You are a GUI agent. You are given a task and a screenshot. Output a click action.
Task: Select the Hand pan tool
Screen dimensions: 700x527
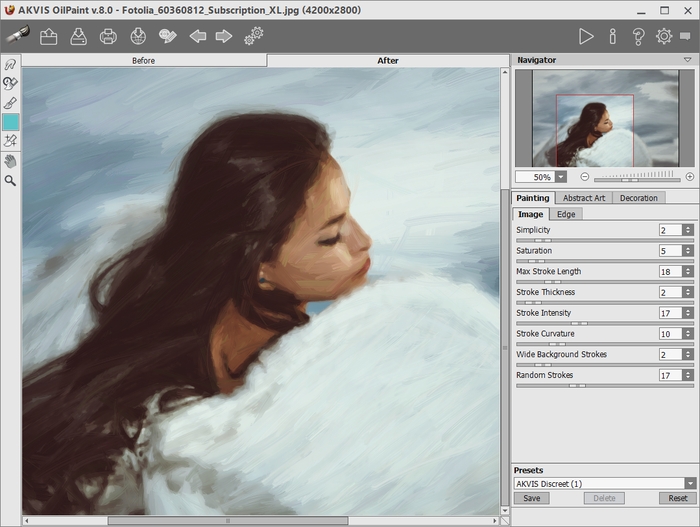pyautogui.click(x=10, y=161)
